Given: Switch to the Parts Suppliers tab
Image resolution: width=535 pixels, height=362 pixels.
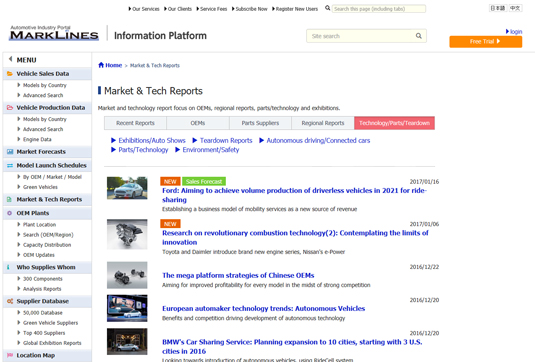Looking at the screenshot, I should click(260, 123).
